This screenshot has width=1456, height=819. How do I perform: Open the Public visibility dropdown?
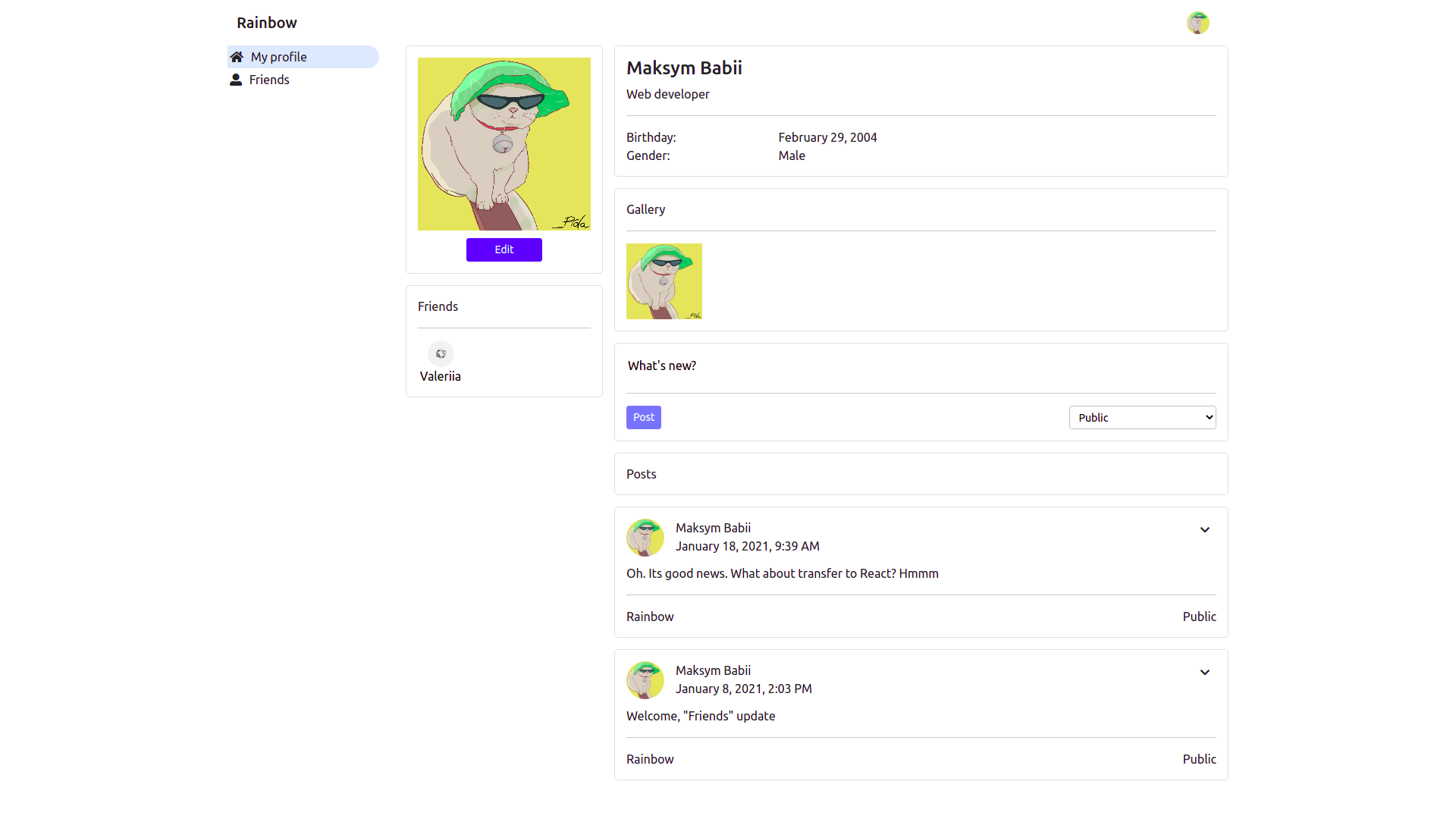pos(1141,417)
